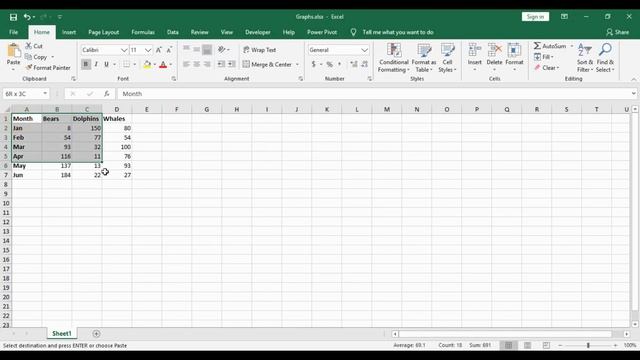This screenshot has width=640, height=360.
Task: Apply yellow fill color
Action: 147,64
